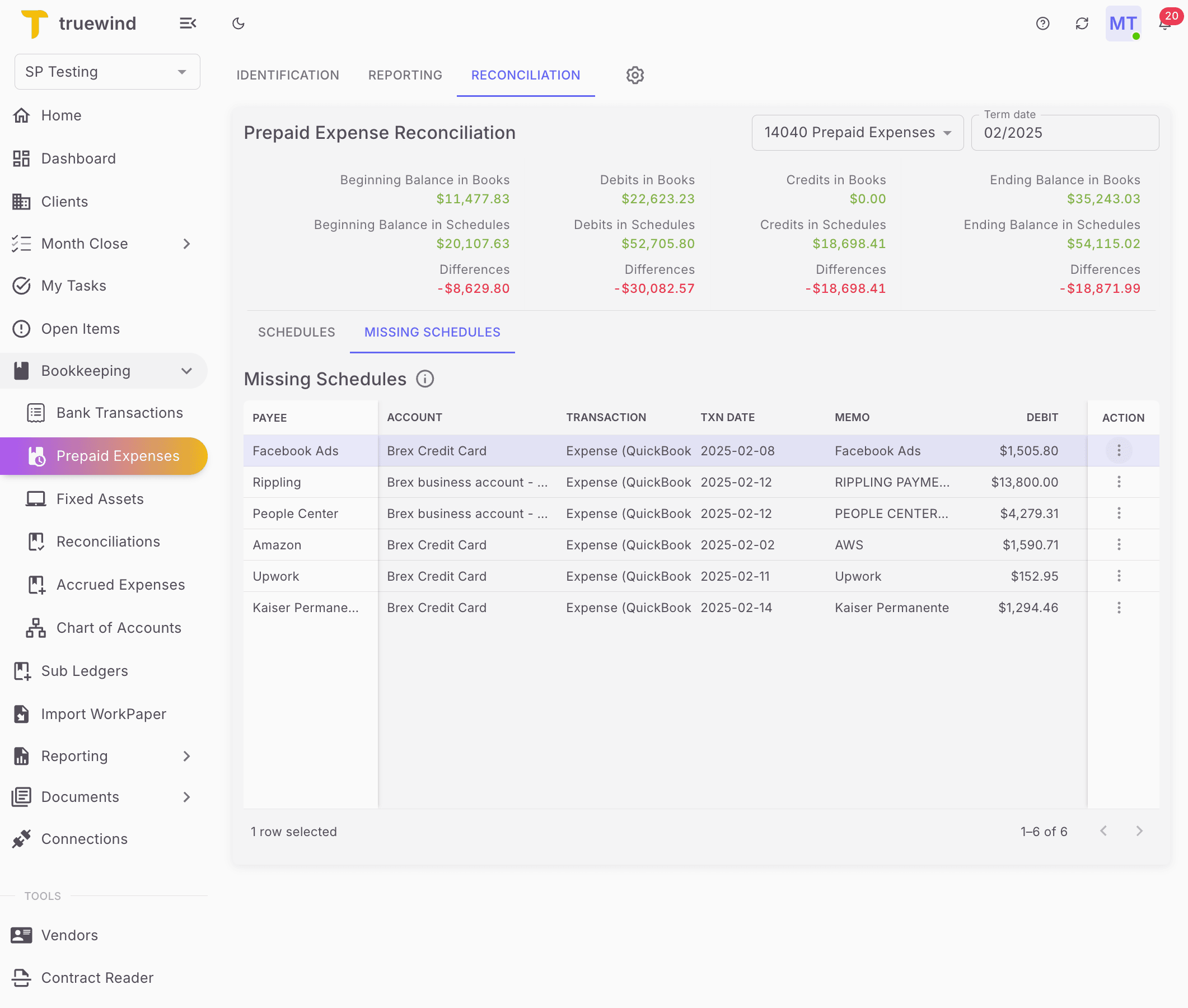1188x1008 pixels.
Task: Go to the next page of results
Action: [1139, 832]
